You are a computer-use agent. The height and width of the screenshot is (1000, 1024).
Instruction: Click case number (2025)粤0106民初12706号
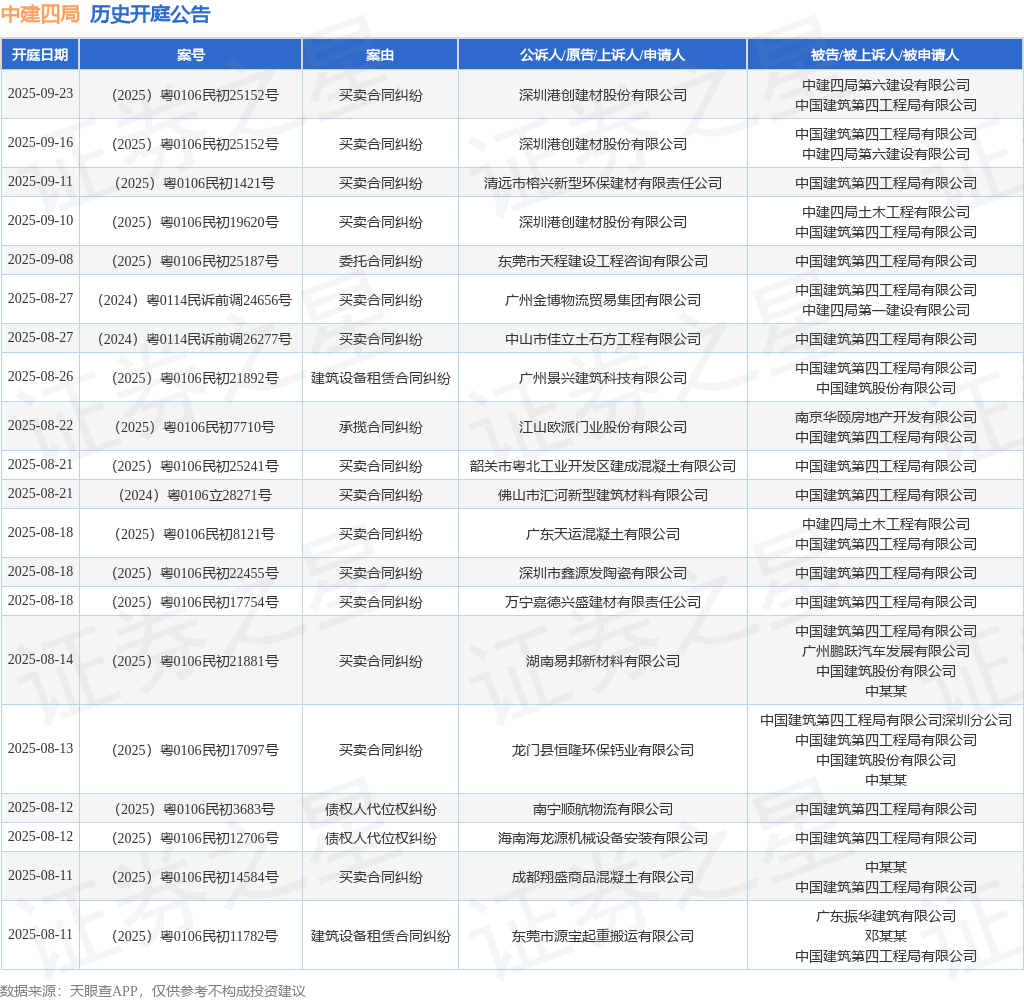click(x=195, y=838)
